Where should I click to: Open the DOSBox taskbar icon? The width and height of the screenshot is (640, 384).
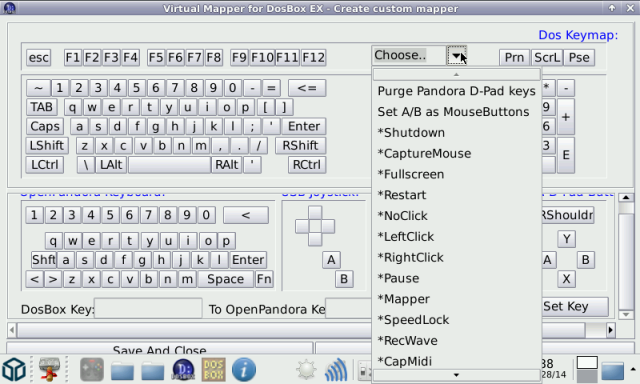(x=213, y=370)
